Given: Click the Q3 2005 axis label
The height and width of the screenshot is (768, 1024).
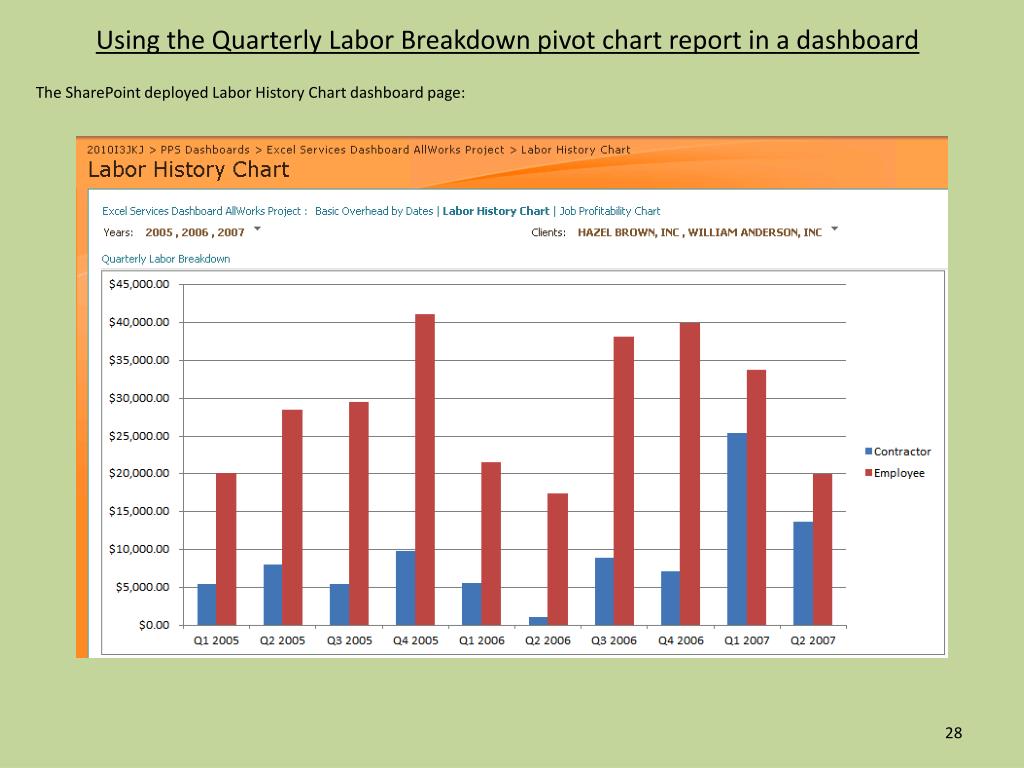Looking at the screenshot, I should pyautogui.click(x=349, y=641).
